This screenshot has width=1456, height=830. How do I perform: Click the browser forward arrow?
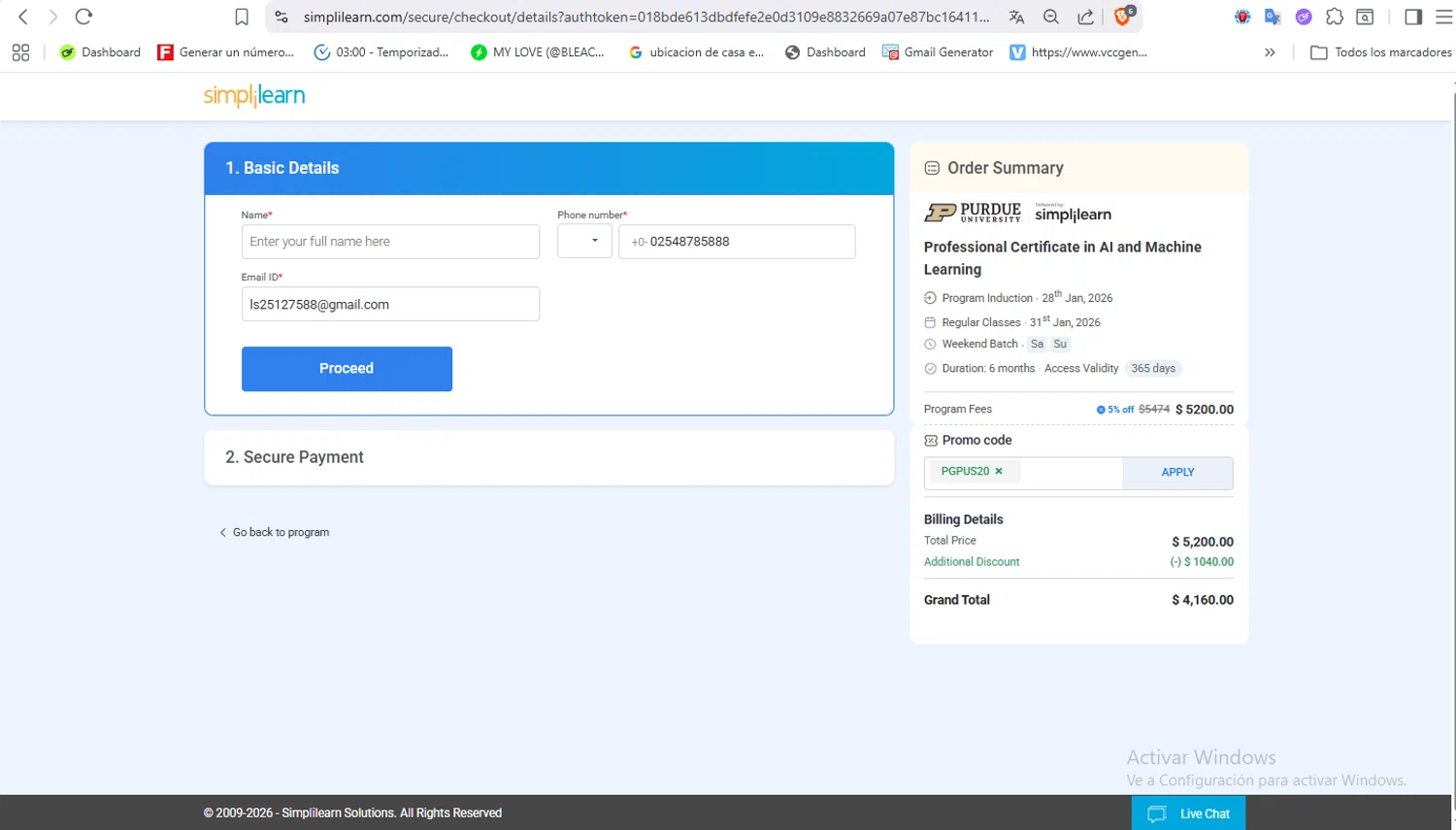(x=53, y=17)
